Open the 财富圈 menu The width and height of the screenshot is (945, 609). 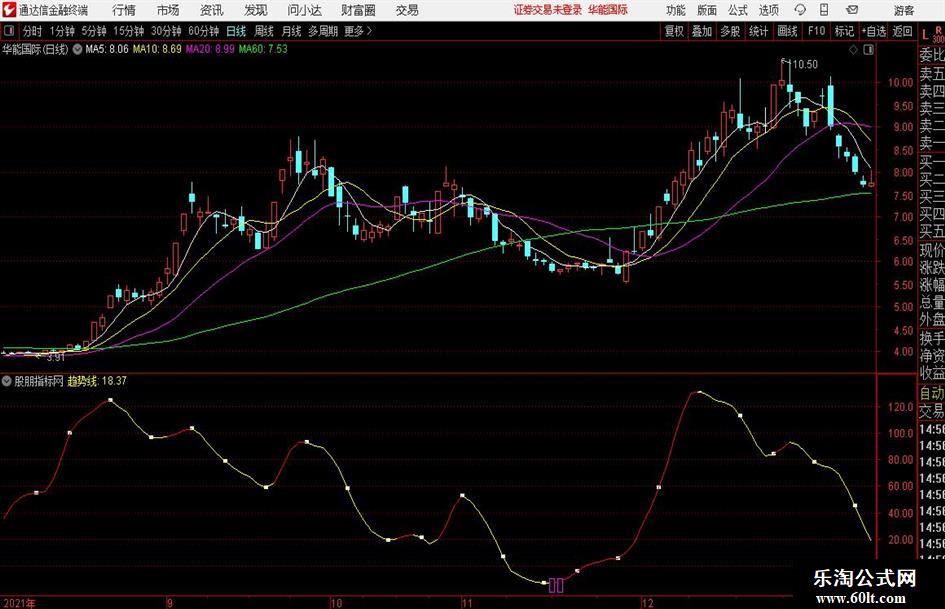(358, 10)
